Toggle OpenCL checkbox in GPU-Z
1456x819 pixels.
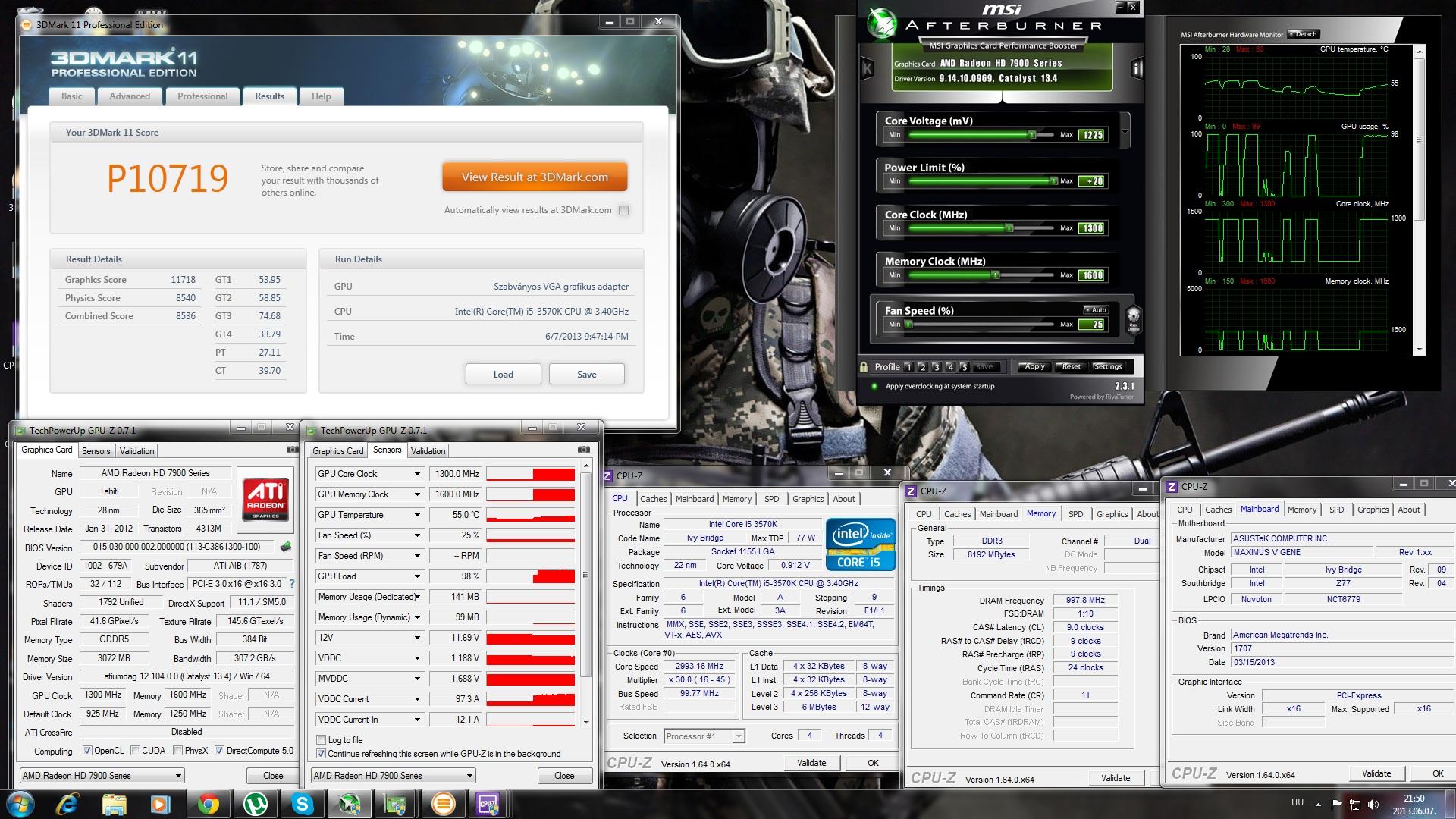[87, 751]
